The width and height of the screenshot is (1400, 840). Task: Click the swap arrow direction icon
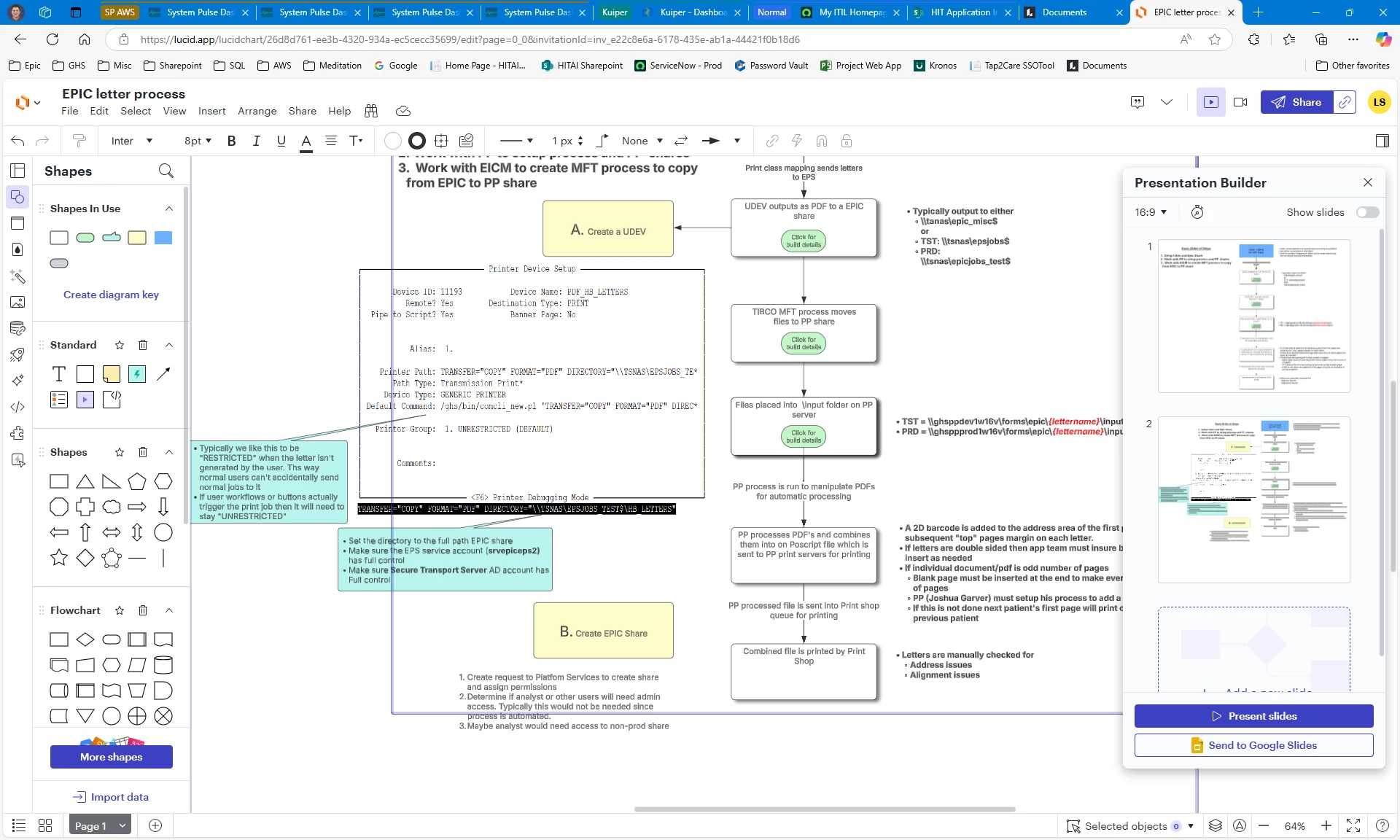[681, 141]
